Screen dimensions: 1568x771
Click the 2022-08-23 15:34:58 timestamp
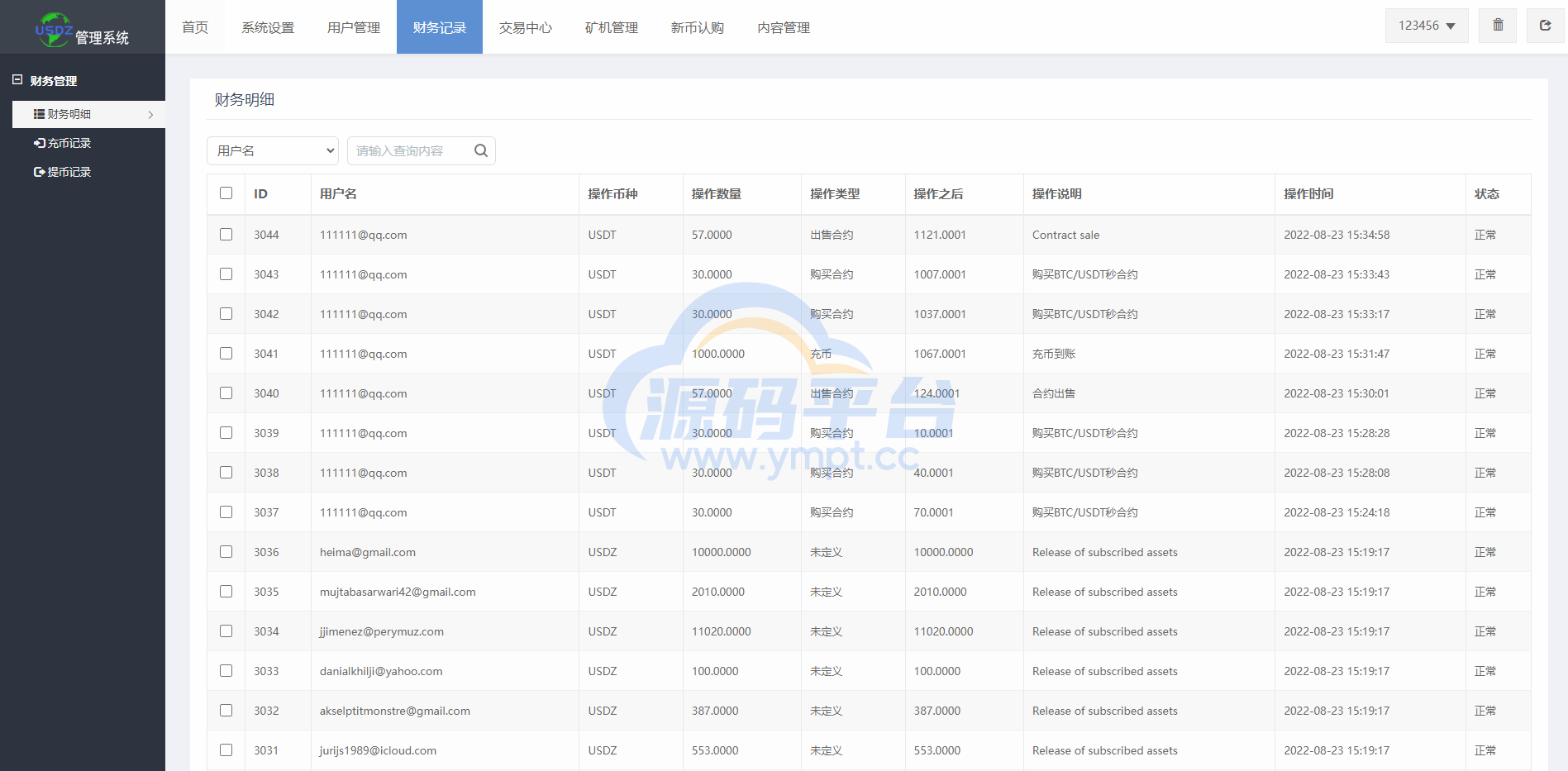coord(1337,235)
